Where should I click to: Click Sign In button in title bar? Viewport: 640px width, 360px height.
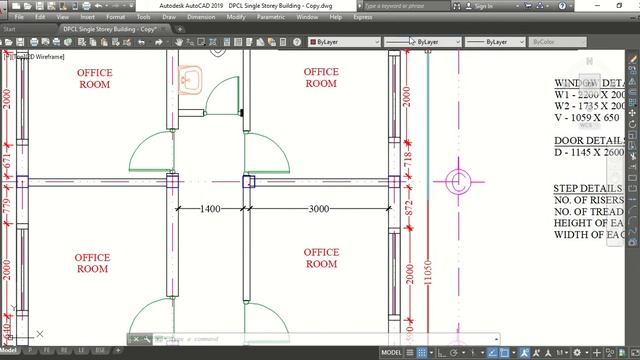click(479, 6)
